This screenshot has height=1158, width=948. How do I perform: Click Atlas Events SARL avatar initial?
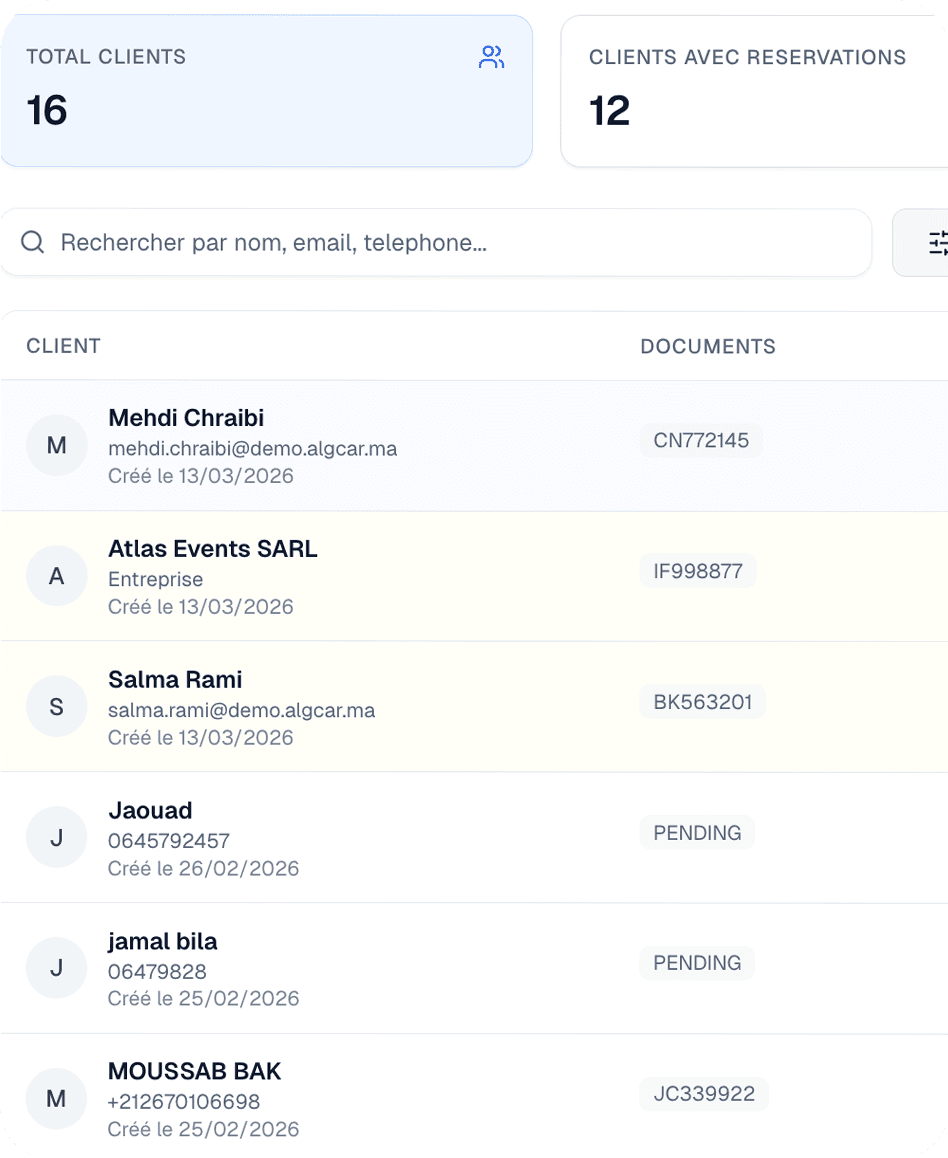coord(57,576)
